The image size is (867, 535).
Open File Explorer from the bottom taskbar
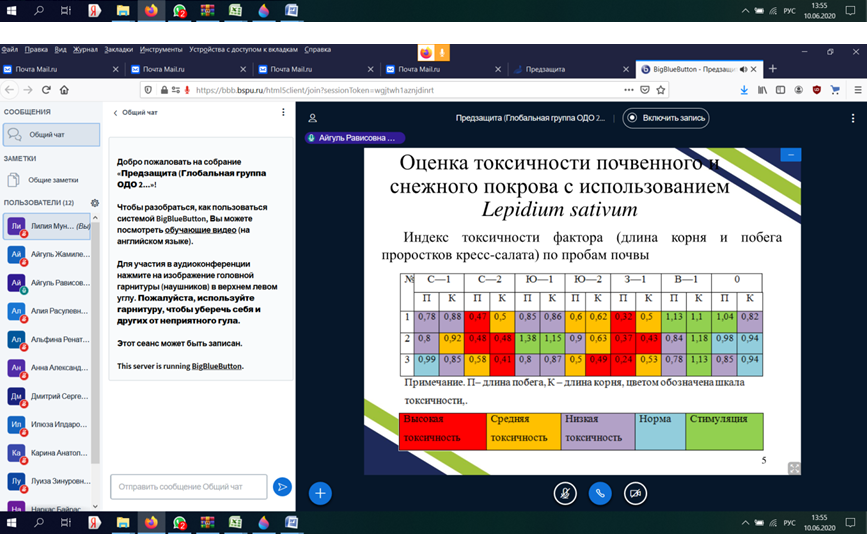pos(123,522)
